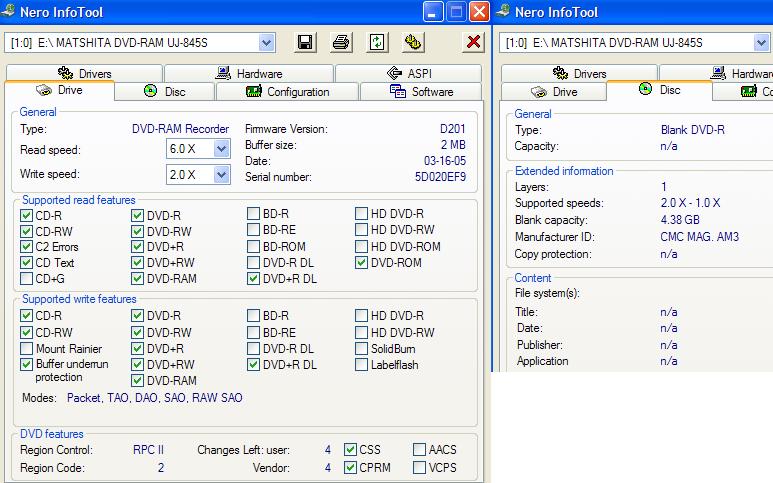
Task: Toggle Buffer underrun protection checkbox
Action: 27,364
